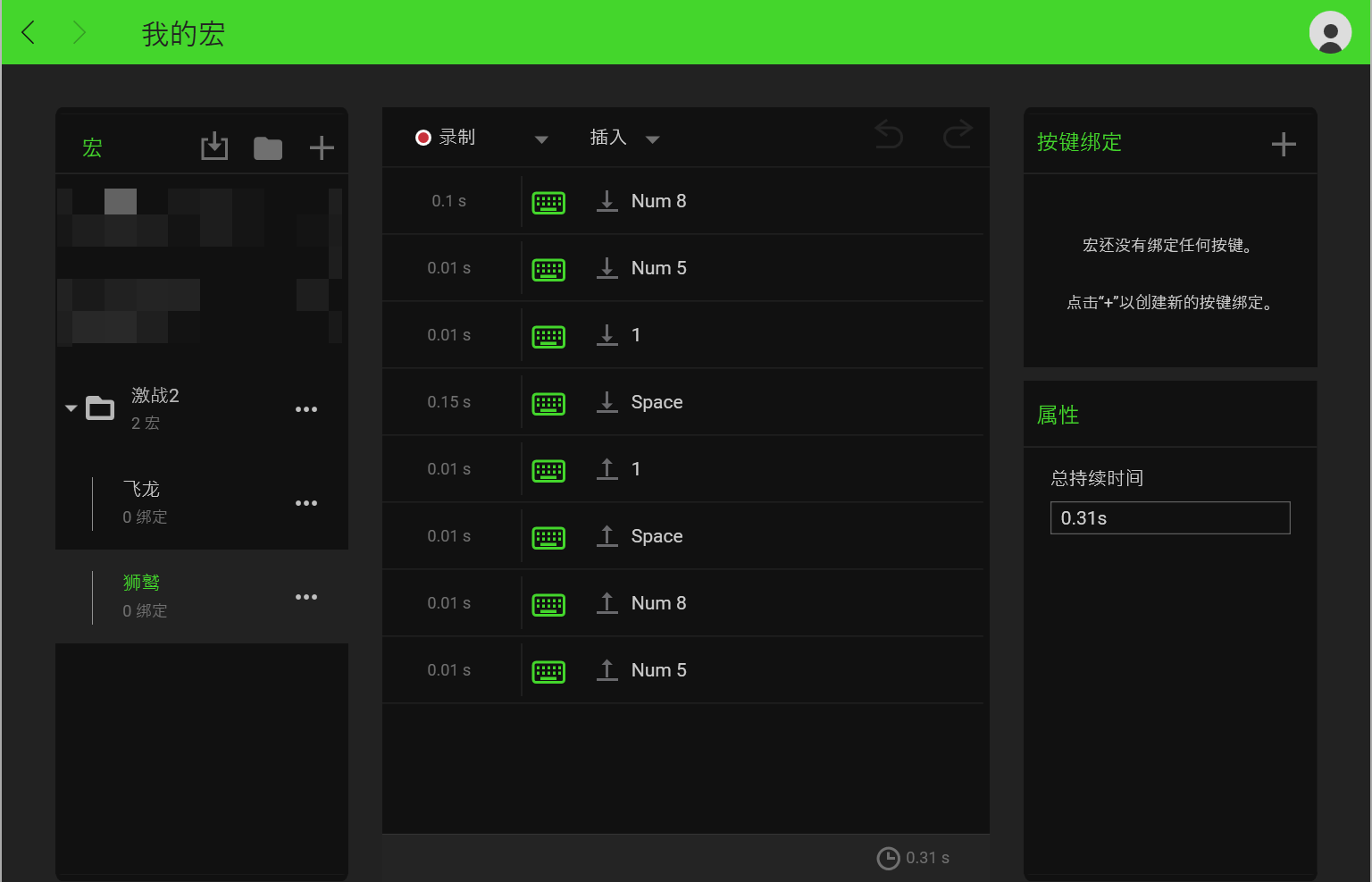This screenshot has width=1372, height=882.
Task: Collapse the 激战2 folder
Action: coord(71,408)
